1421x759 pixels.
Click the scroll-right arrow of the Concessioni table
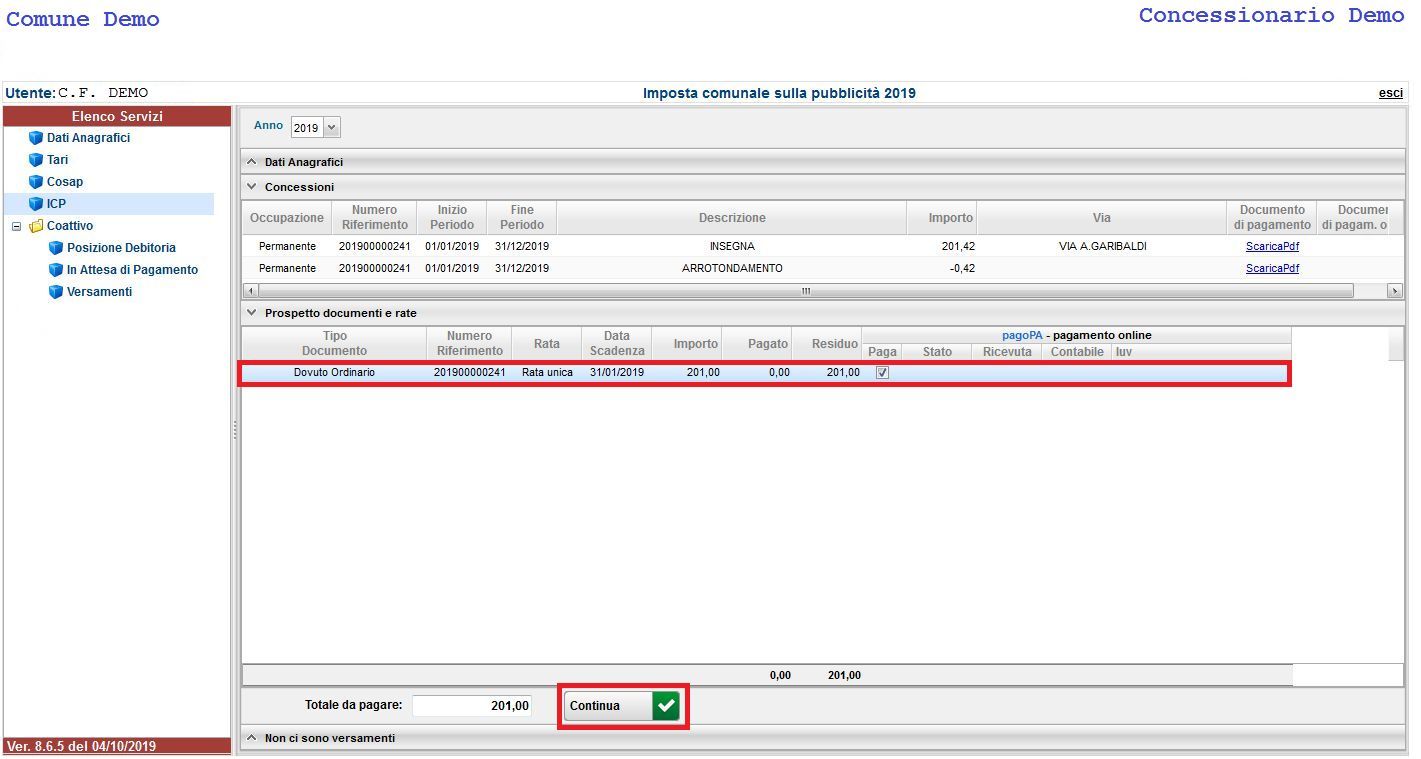pyautogui.click(x=1395, y=291)
